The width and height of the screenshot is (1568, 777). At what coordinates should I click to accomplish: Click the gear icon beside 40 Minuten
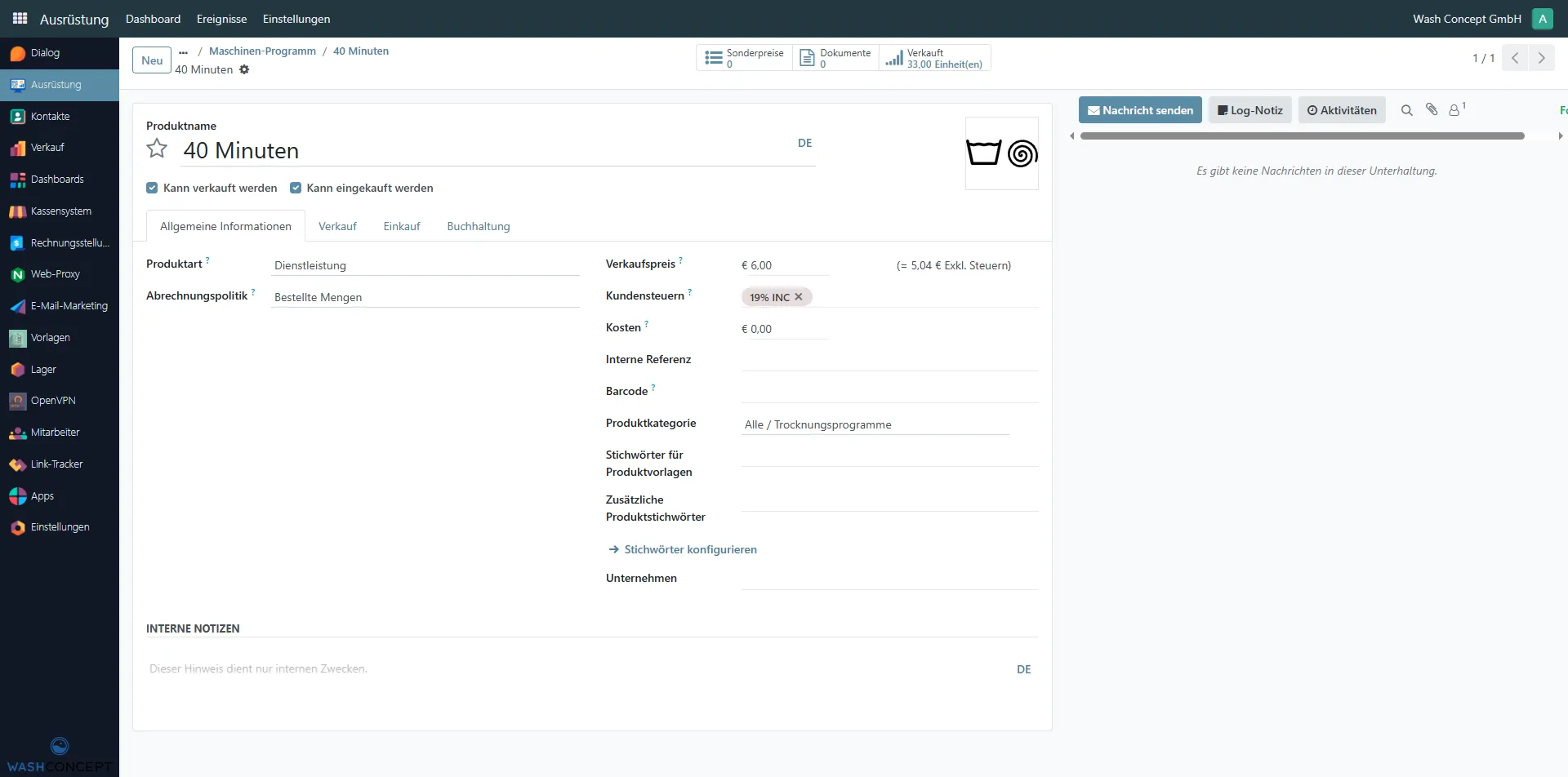pos(244,70)
